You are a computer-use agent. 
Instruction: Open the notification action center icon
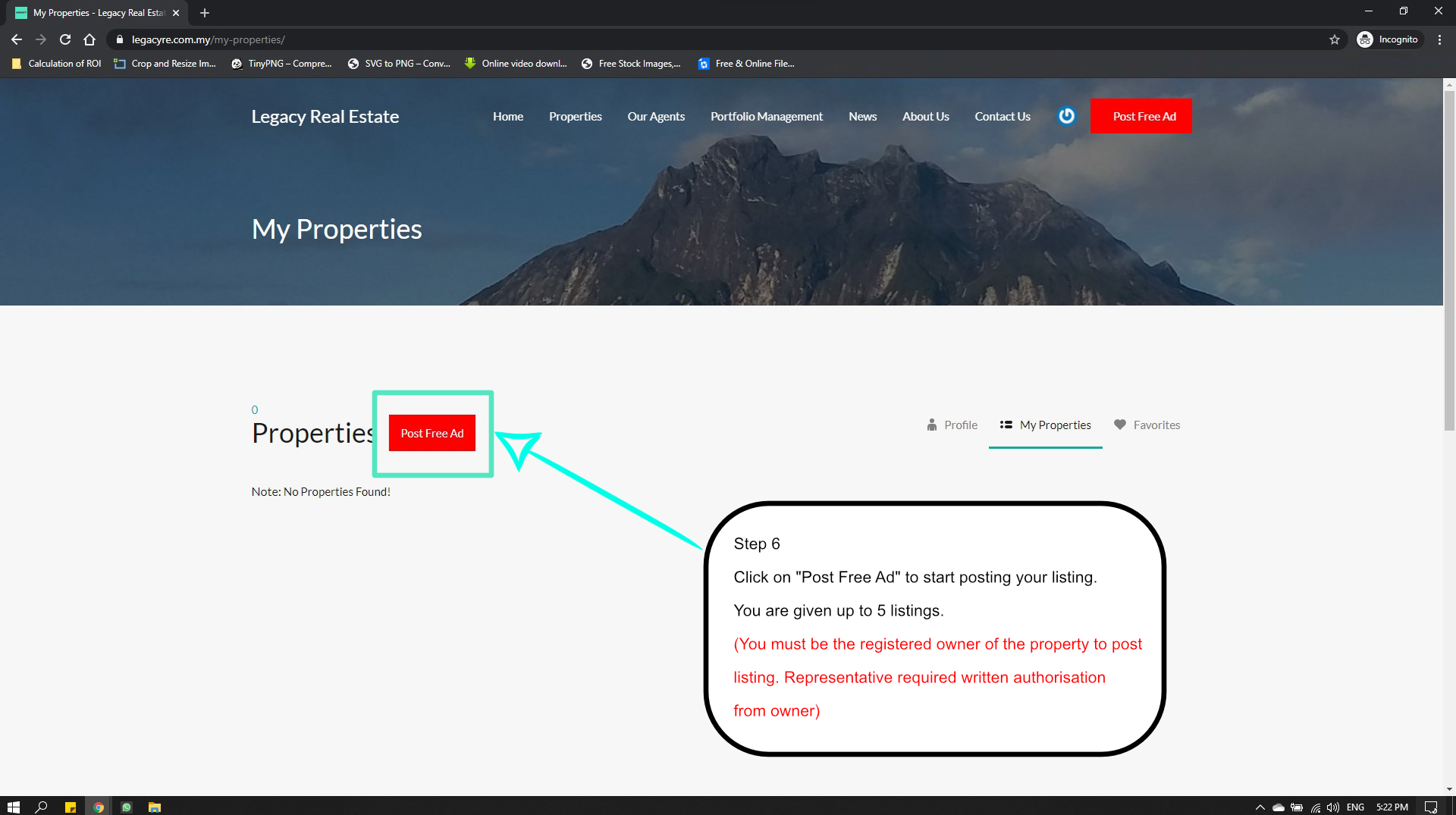point(1430,807)
